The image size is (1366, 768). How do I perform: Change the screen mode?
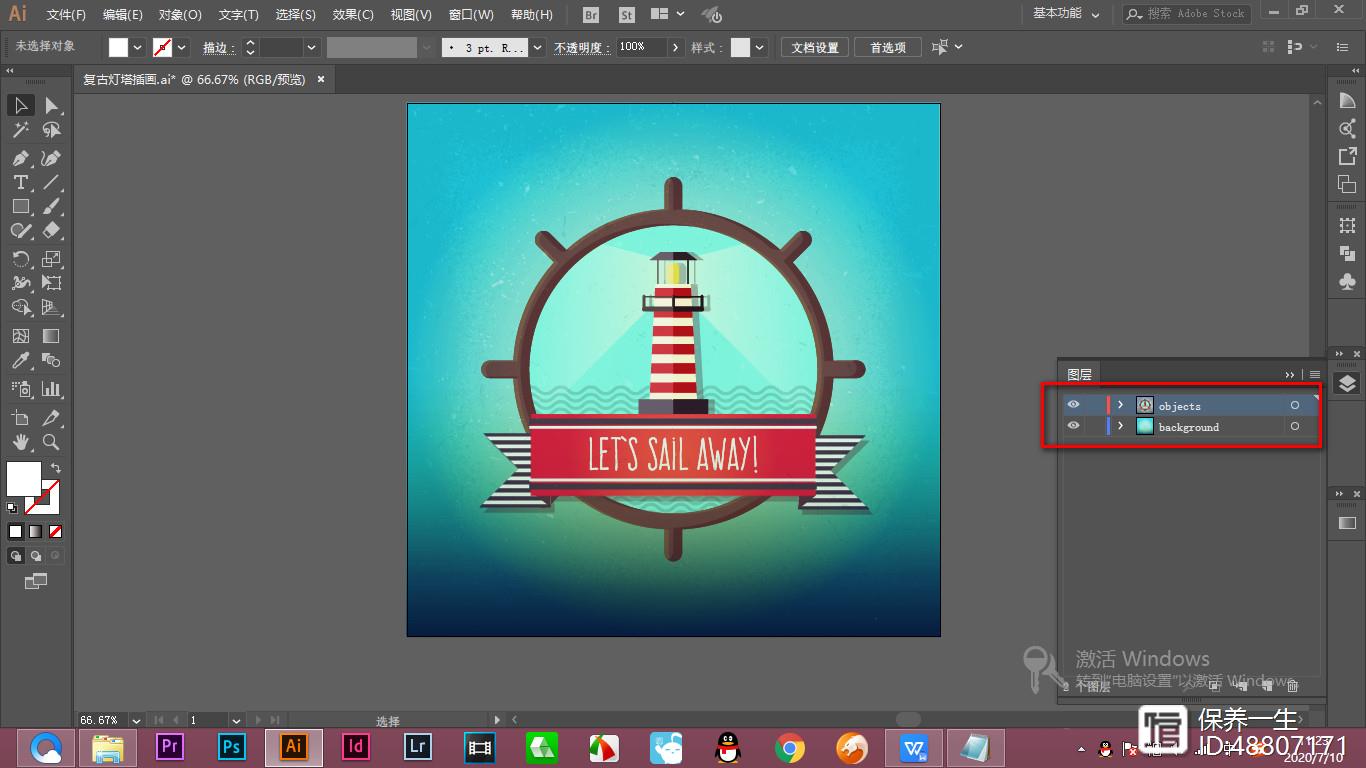pos(36,580)
